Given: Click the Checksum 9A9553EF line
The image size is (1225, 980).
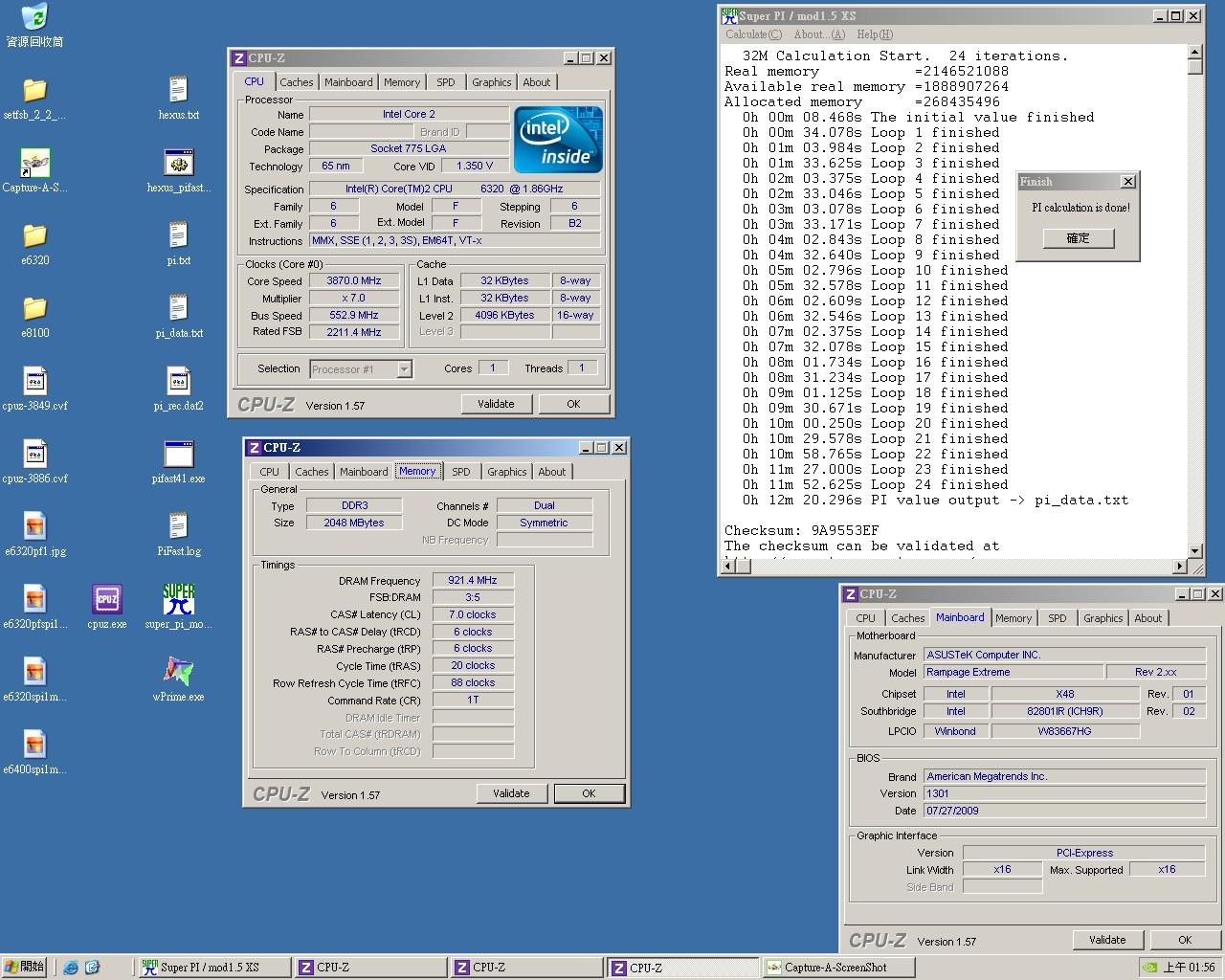Looking at the screenshot, I should point(801,530).
